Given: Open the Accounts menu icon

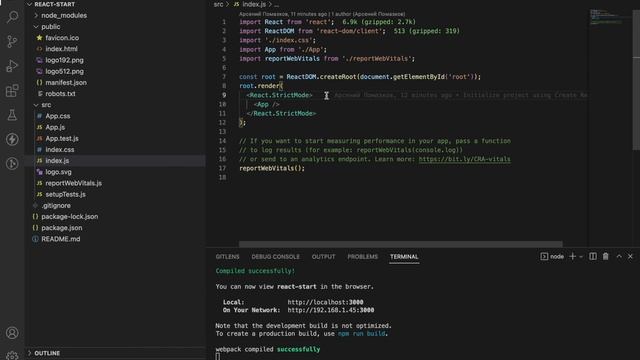Looking at the screenshot, I should pyautogui.click(x=12, y=333).
